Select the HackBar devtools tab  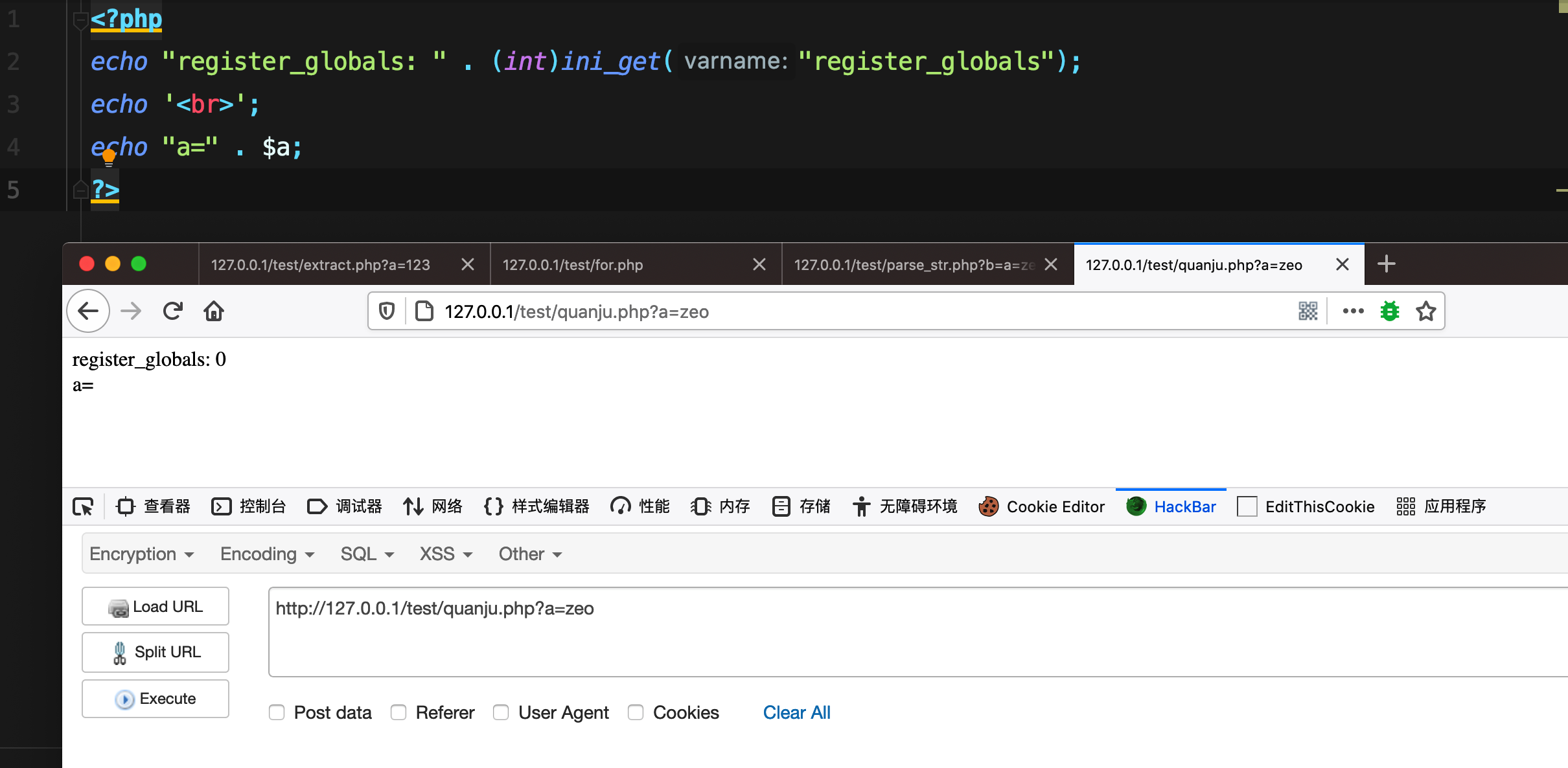(x=1171, y=506)
